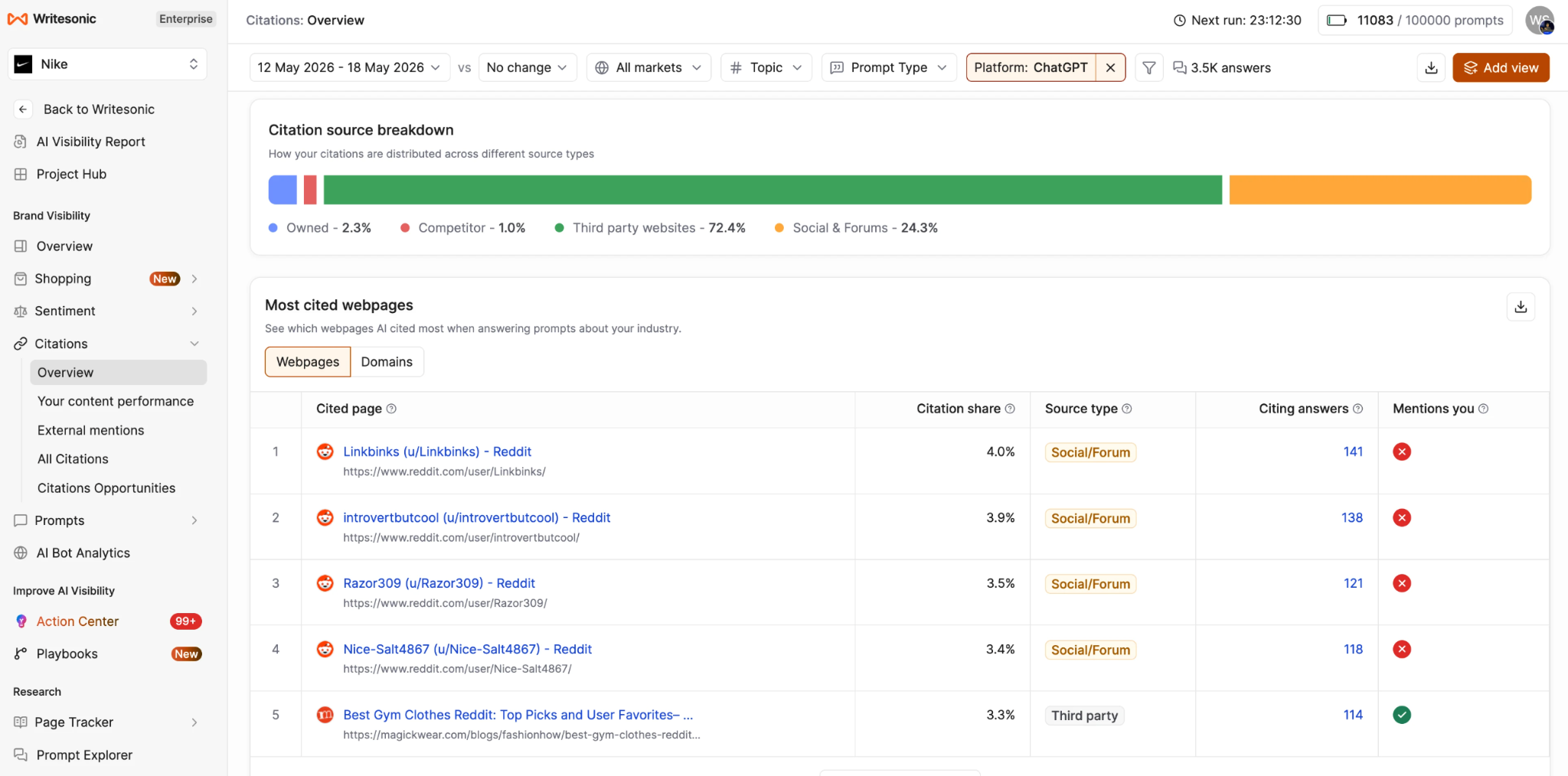
Task: Select Citations Opportunities
Action: pos(106,488)
